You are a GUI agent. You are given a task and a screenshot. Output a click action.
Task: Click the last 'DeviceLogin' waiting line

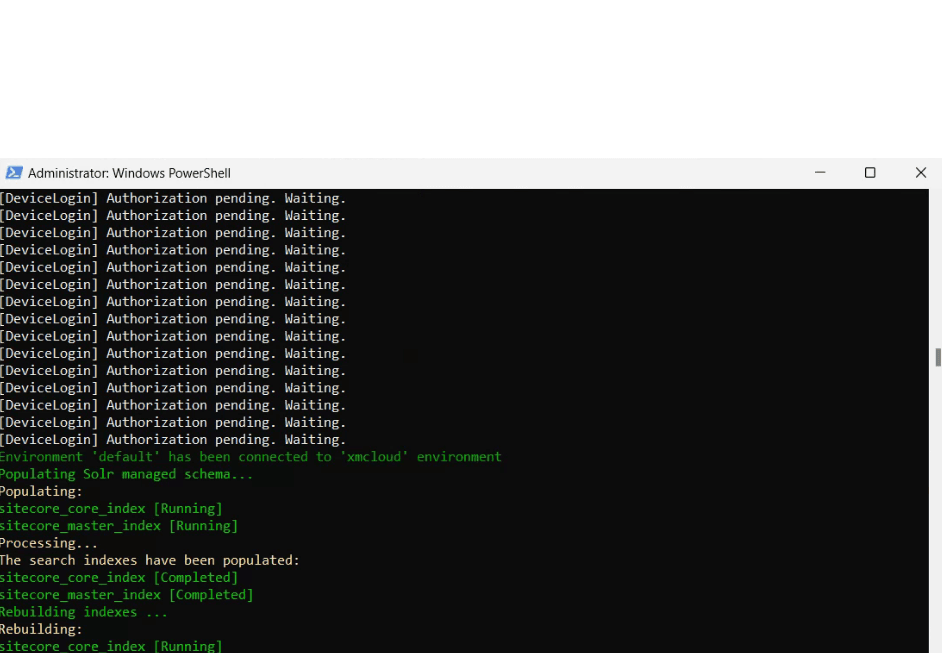(x=172, y=439)
